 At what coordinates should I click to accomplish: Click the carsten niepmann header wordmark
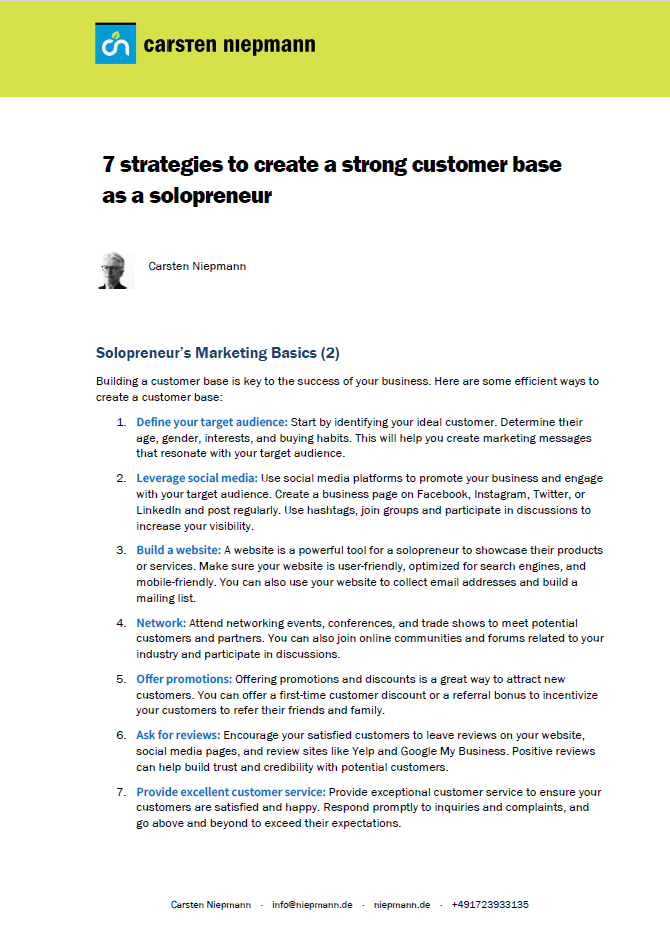pos(229,45)
